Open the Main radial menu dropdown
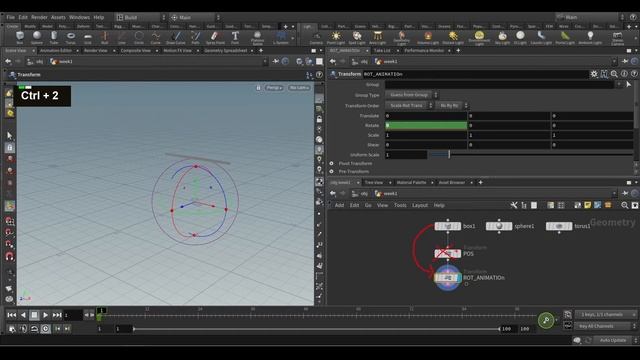This screenshot has width=640, height=360. point(195,17)
